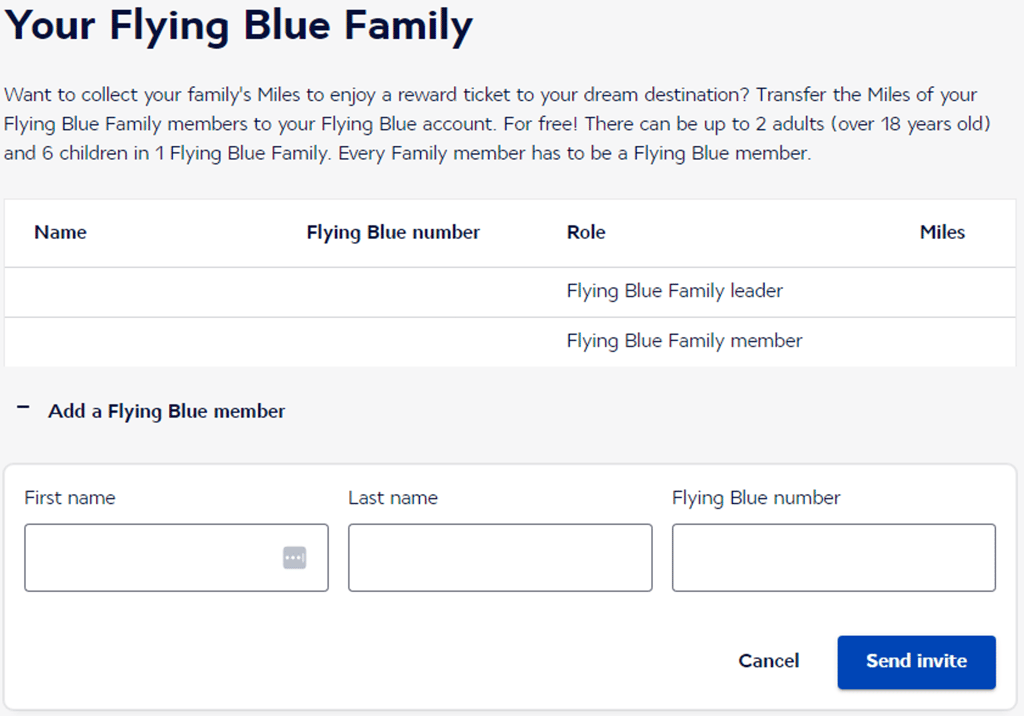The image size is (1024, 716).
Task: Select the Role column header
Action: (586, 232)
